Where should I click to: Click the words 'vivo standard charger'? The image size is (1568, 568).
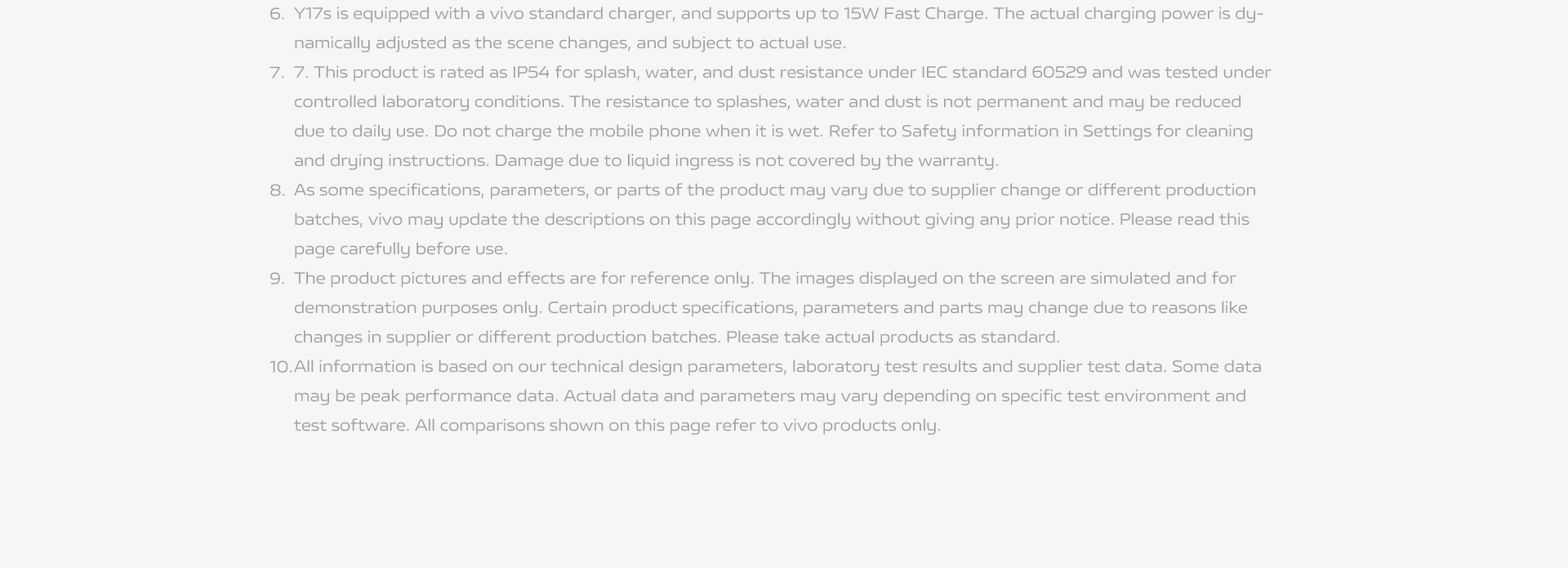point(581,14)
